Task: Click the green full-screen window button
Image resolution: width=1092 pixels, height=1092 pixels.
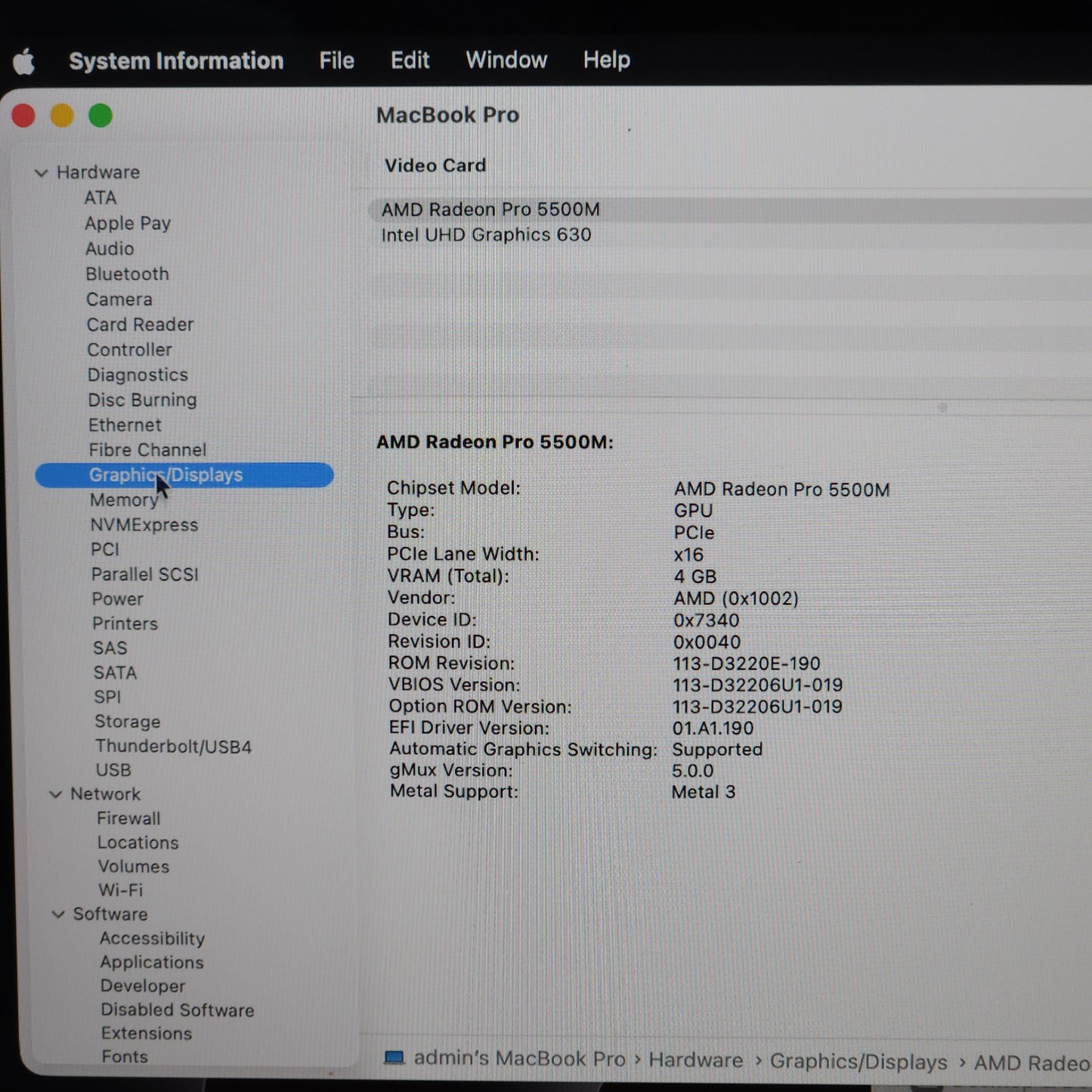Action: 101,116
